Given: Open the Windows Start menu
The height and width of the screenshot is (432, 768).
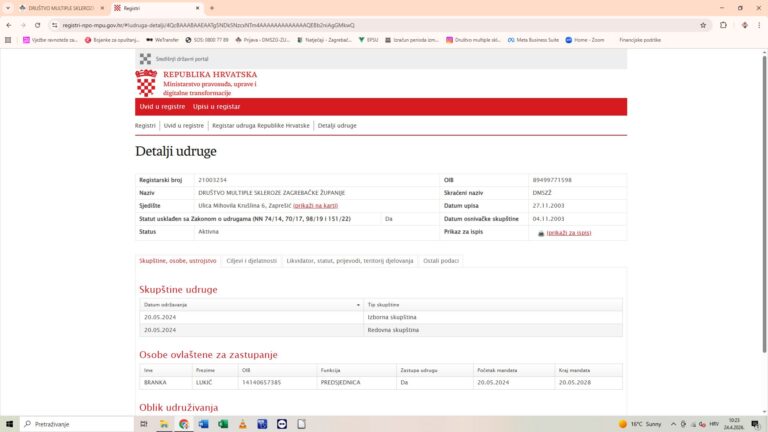Looking at the screenshot, I should [x=10, y=424].
